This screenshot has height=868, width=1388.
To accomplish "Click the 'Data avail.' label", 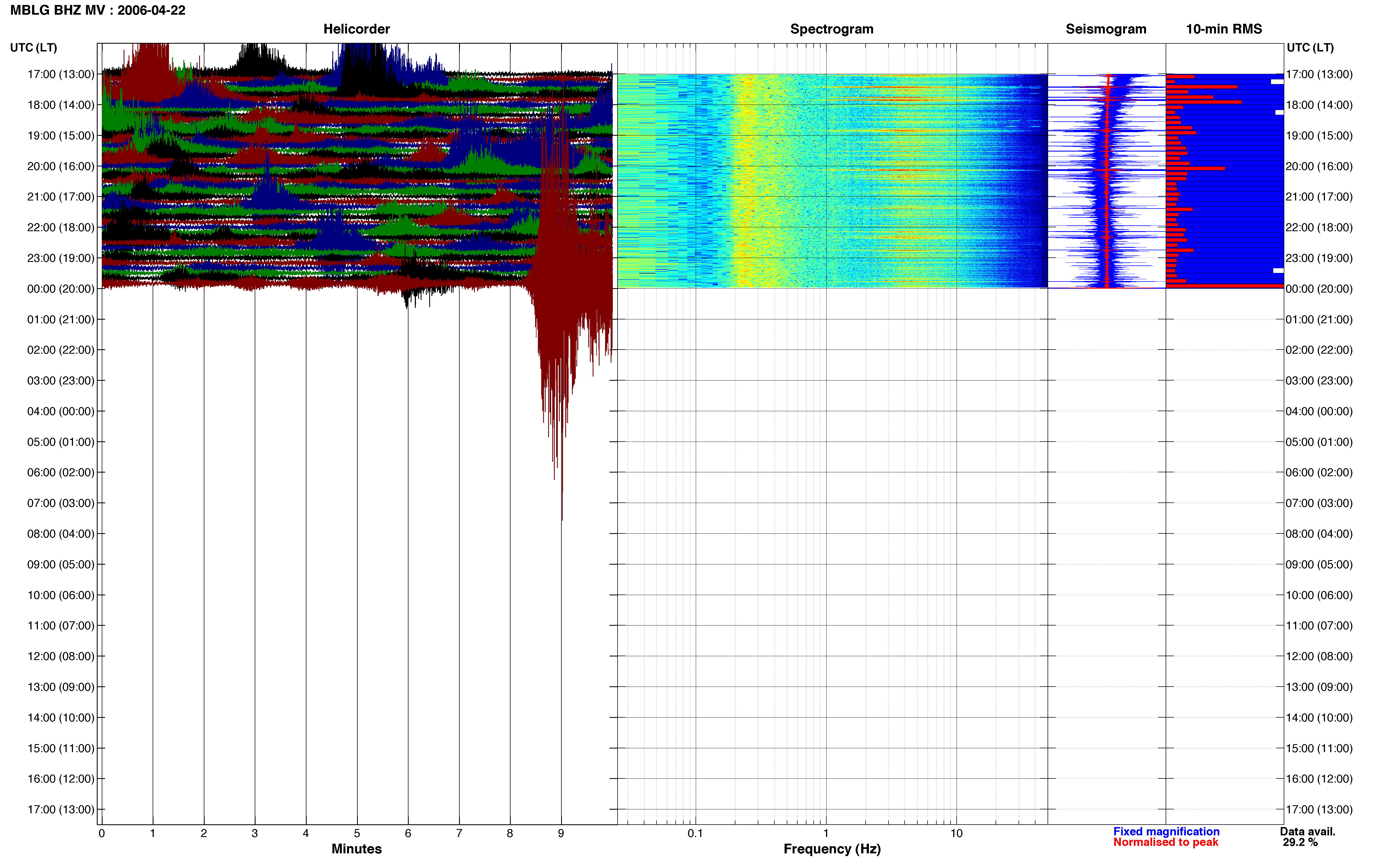I will point(1308,832).
